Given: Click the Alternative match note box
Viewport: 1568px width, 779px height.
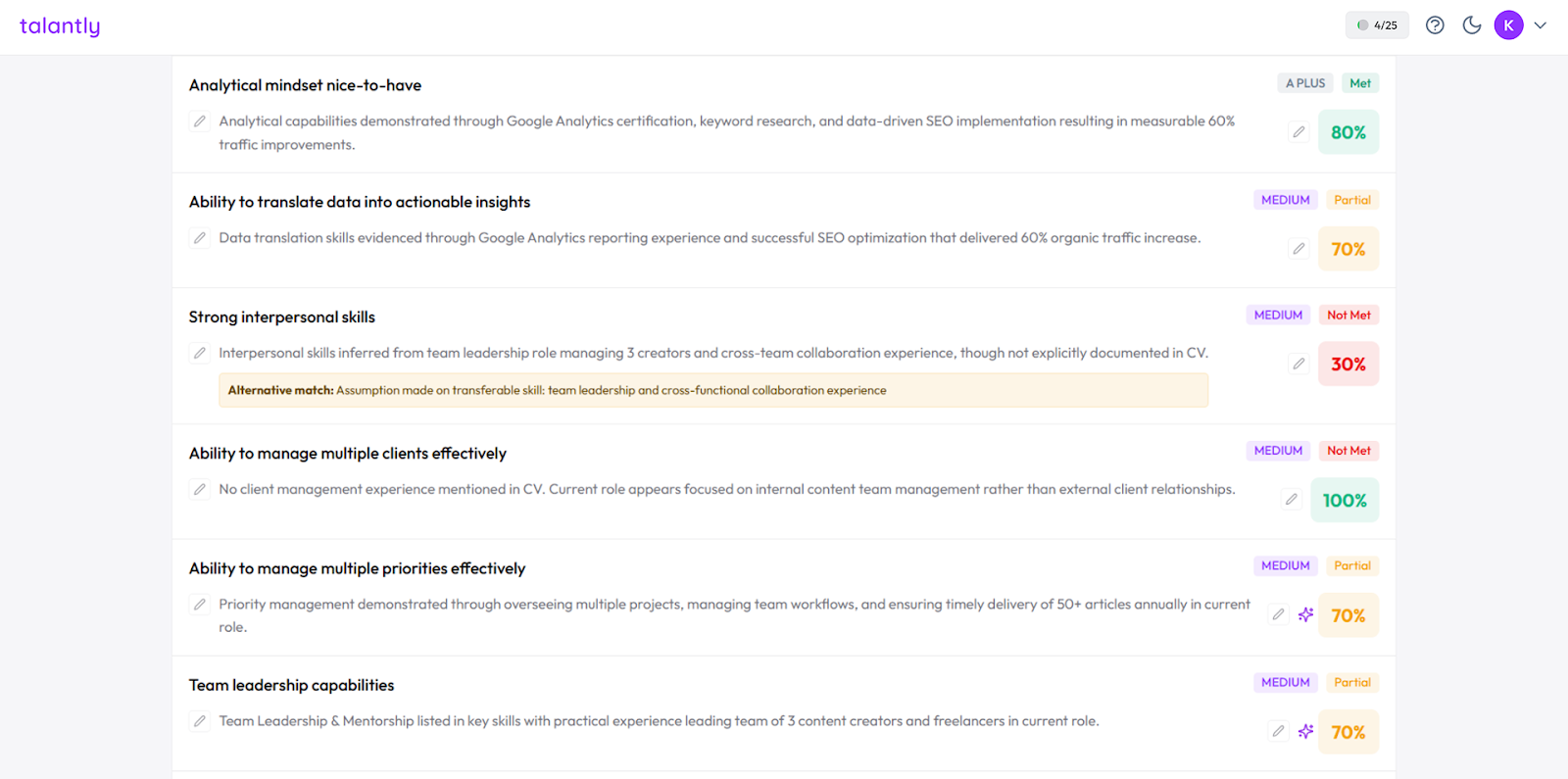Looking at the screenshot, I should [x=712, y=390].
